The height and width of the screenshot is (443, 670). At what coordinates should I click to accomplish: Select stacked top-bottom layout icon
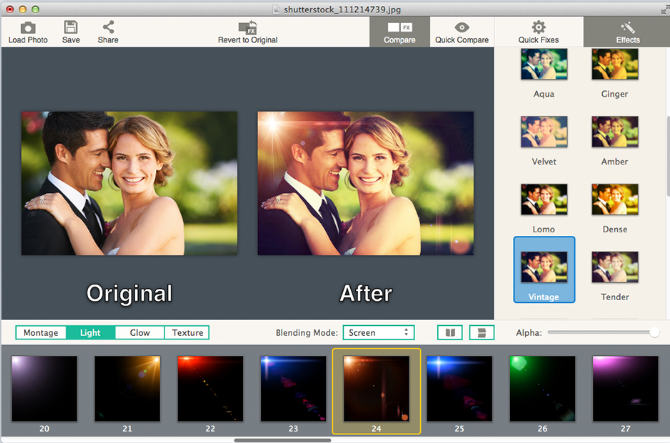pyautogui.click(x=482, y=333)
